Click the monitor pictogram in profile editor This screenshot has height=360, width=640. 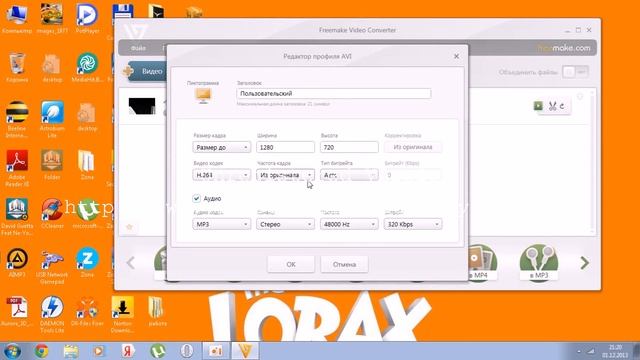pyautogui.click(x=203, y=96)
